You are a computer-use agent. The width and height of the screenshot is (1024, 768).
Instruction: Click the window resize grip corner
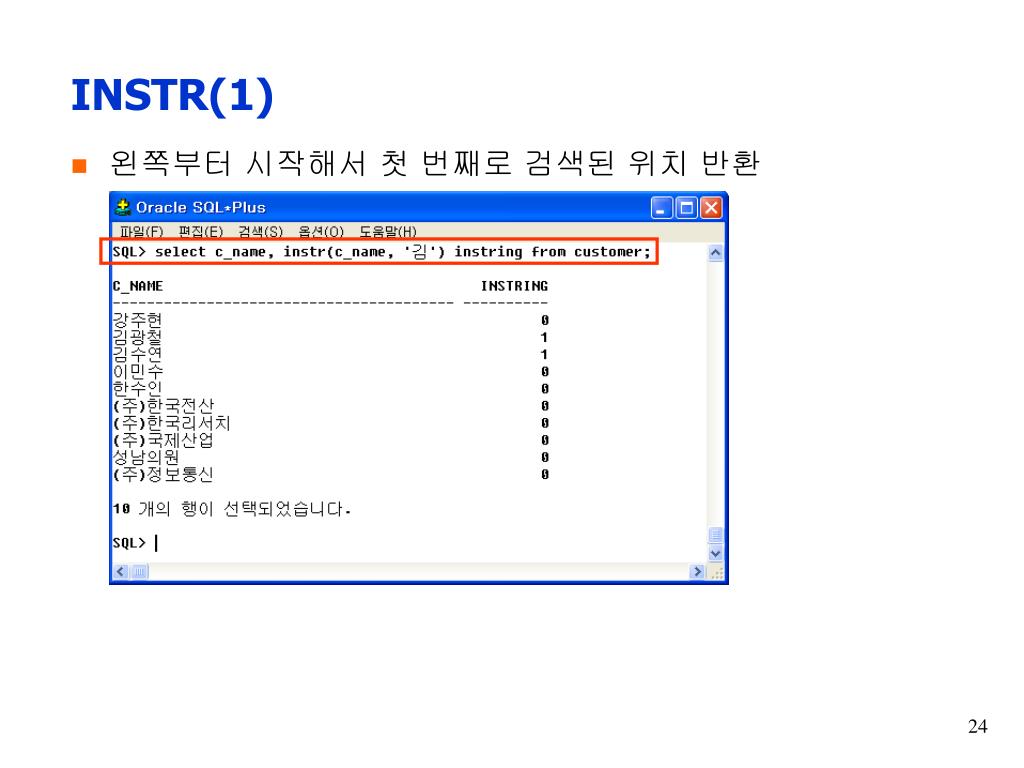(x=716, y=572)
